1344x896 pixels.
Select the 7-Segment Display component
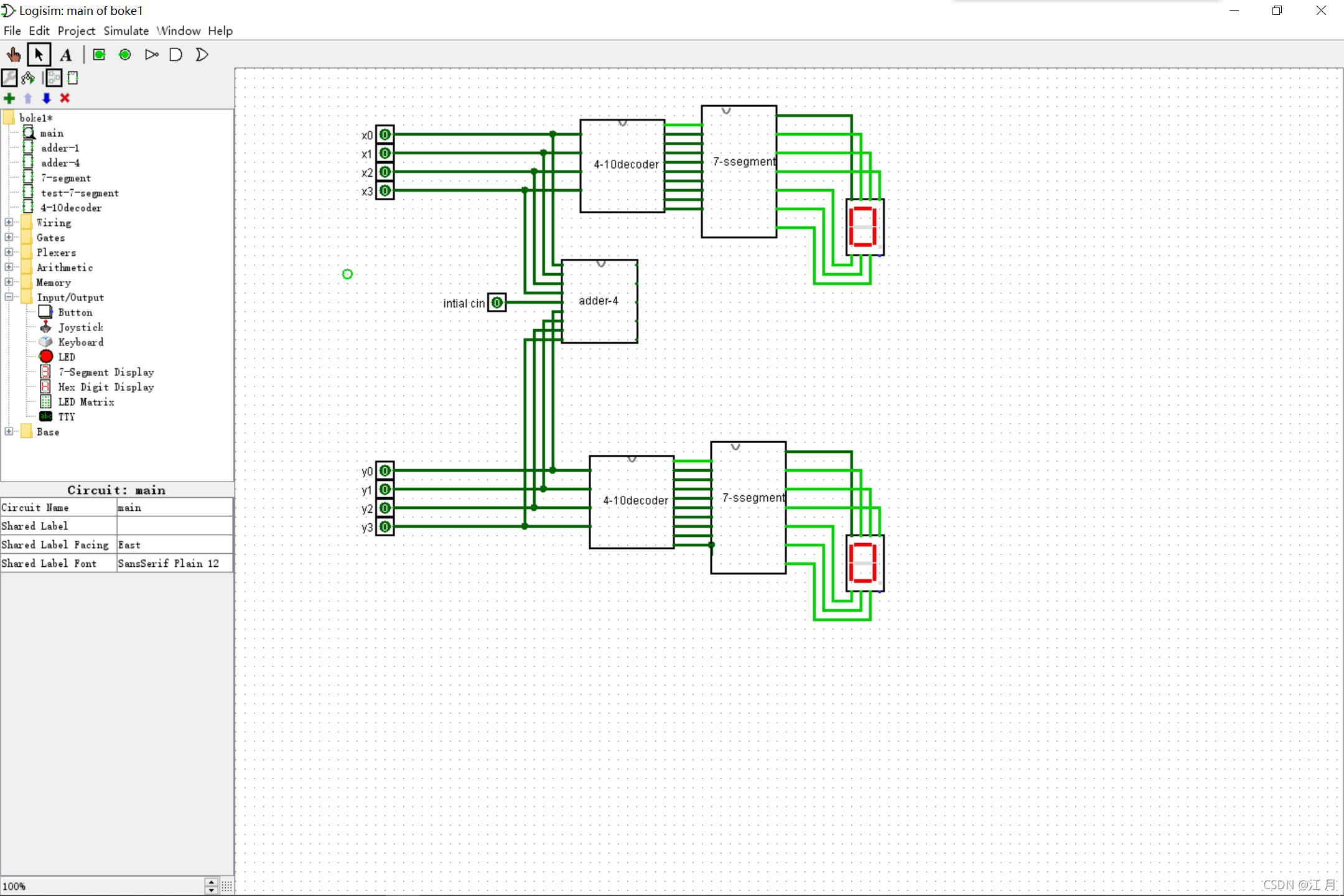pos(106,372)
